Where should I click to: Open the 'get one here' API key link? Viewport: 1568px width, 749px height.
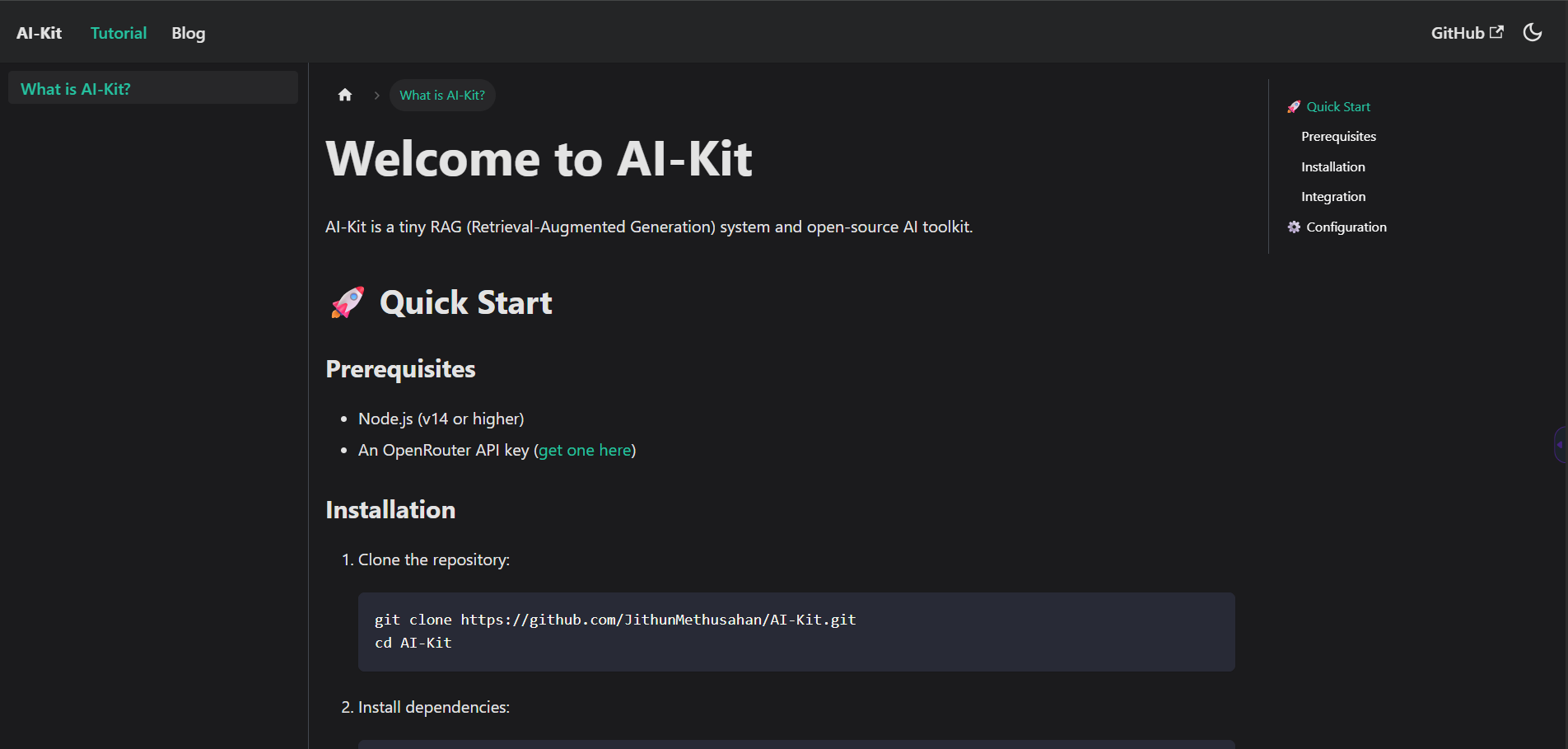tap(585, 450)
